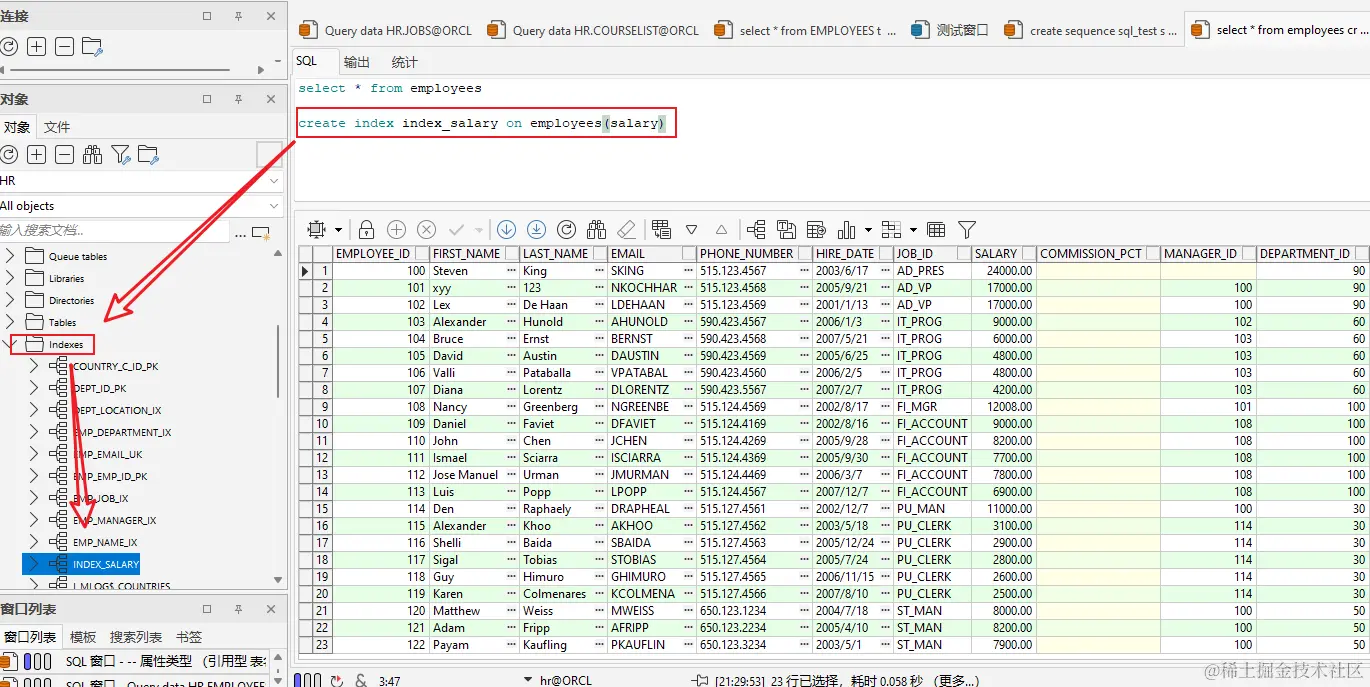Add a connection with plus icon in 连接 panel
Viewport: 1370px width, 687px height.
click(36, 47)
